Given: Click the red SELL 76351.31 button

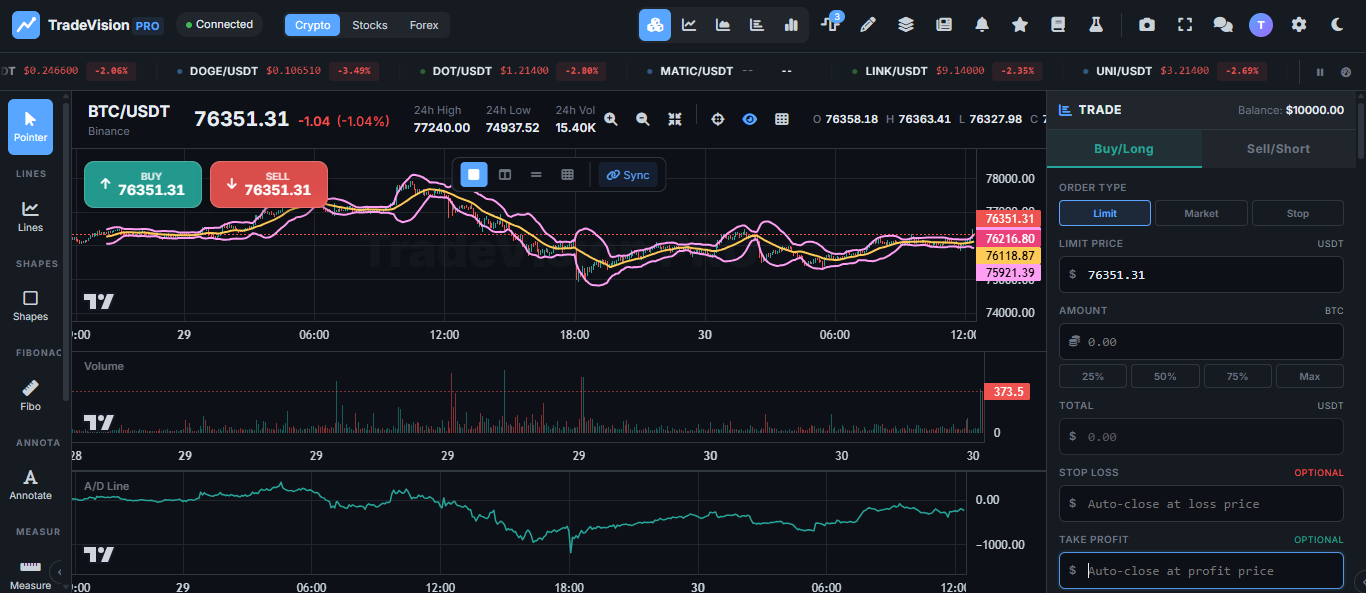Looking at the screenshot, I should click(x=269, y=184).
